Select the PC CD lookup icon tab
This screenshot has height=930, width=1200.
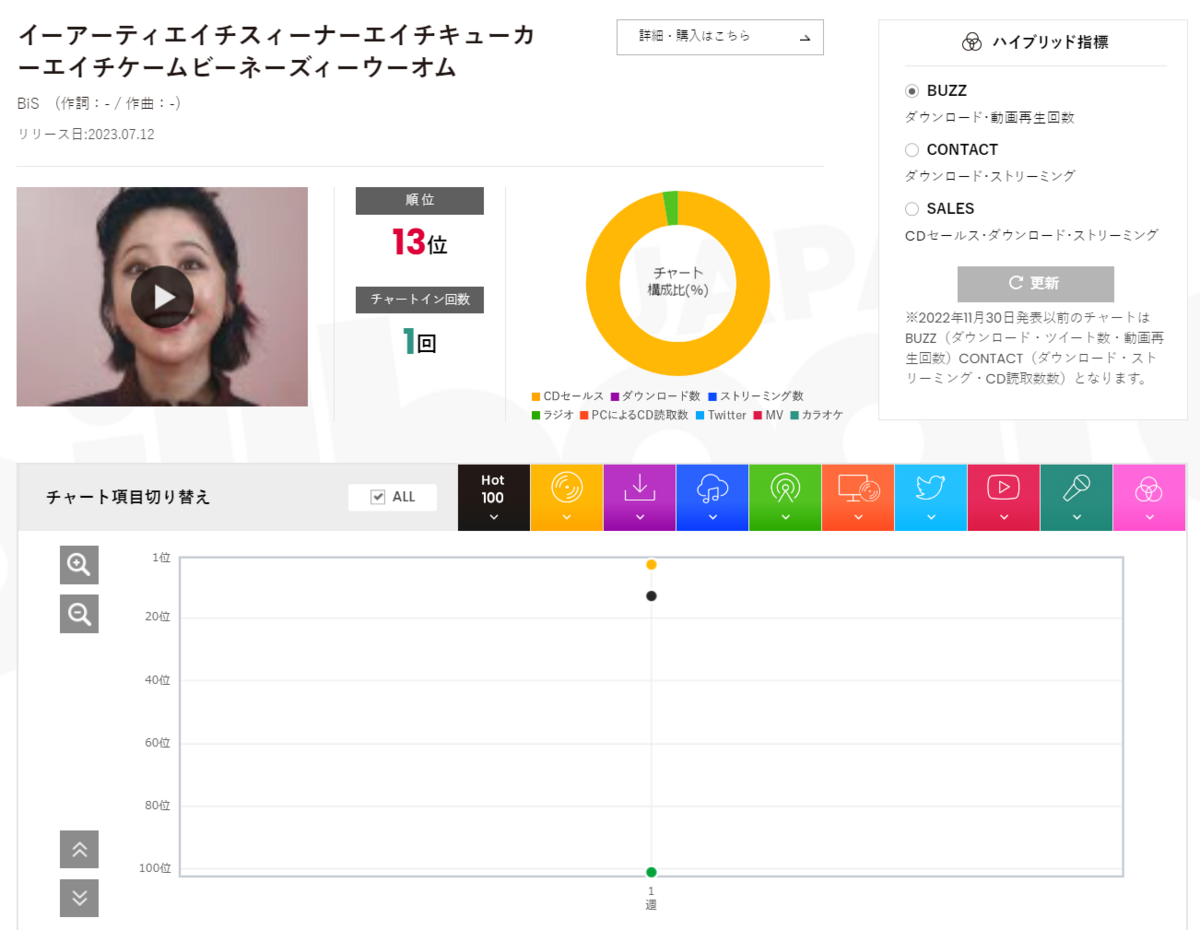point(858,497)
